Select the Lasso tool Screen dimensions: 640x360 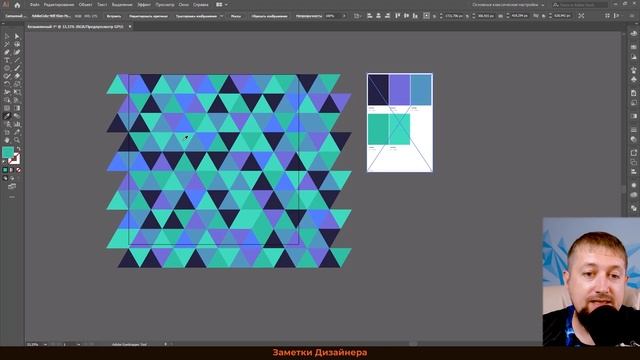(x=17, y=44)
